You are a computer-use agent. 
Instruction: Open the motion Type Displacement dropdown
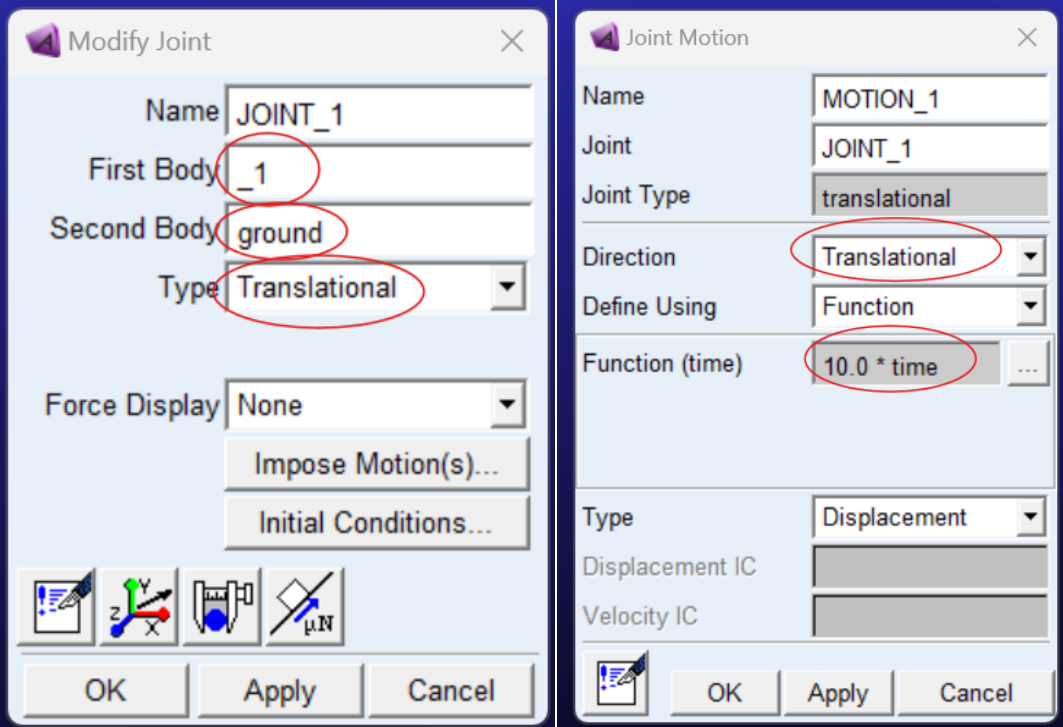pos(1030,517)
